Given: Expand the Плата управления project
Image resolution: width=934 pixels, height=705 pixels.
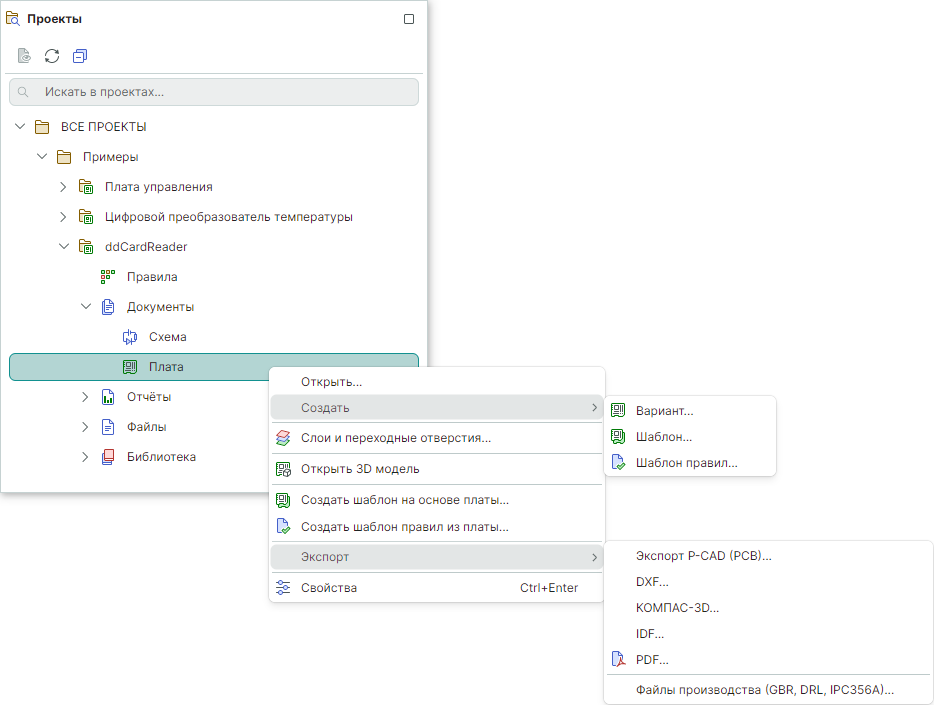Looking at the screenshot, I should [62, 187].
